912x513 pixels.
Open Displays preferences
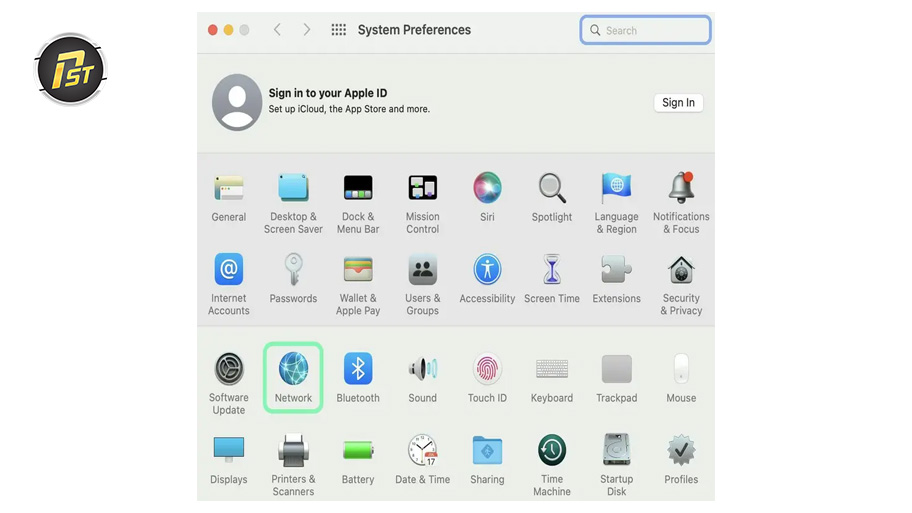point(229,459)
